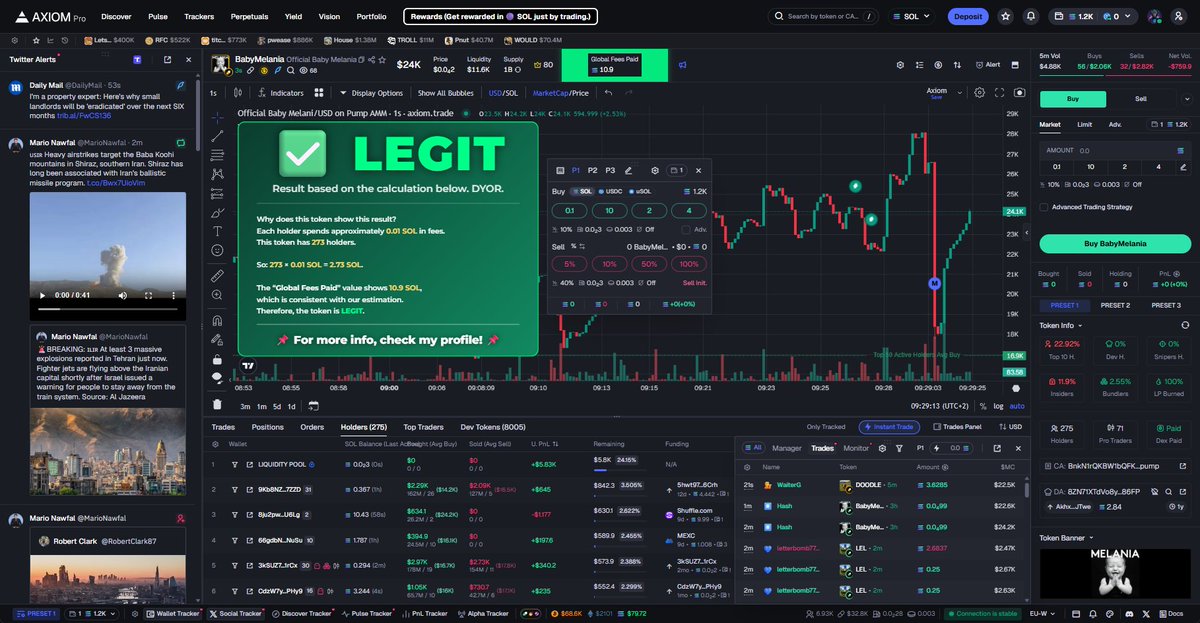Close the floating instant trade panel
Viewport: 1200px width, 623px height.
click(x=699, y=171)
